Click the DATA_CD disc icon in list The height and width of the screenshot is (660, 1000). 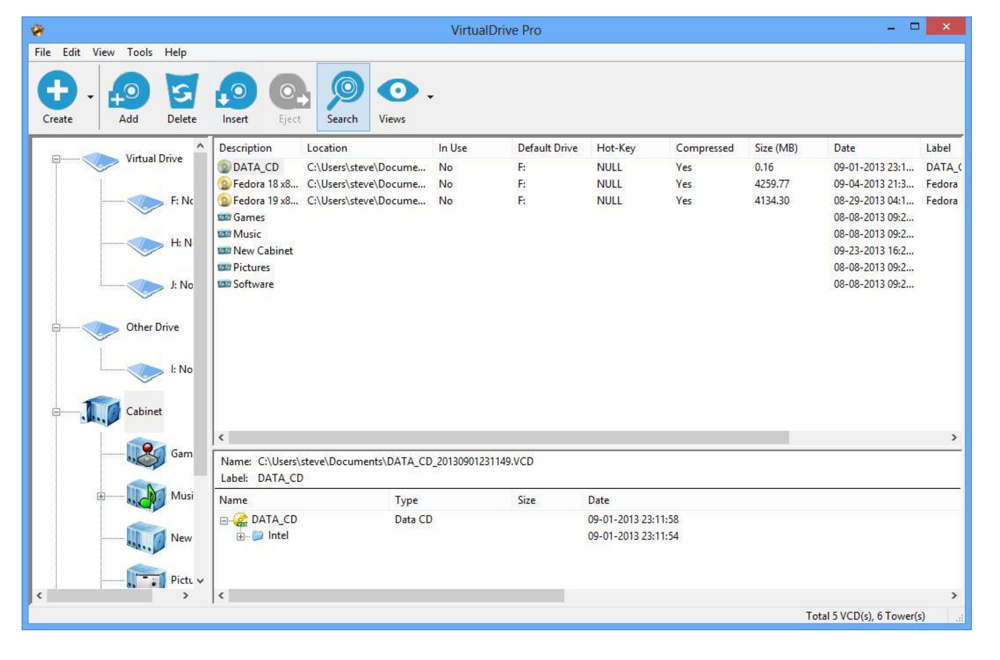[224, 167]
